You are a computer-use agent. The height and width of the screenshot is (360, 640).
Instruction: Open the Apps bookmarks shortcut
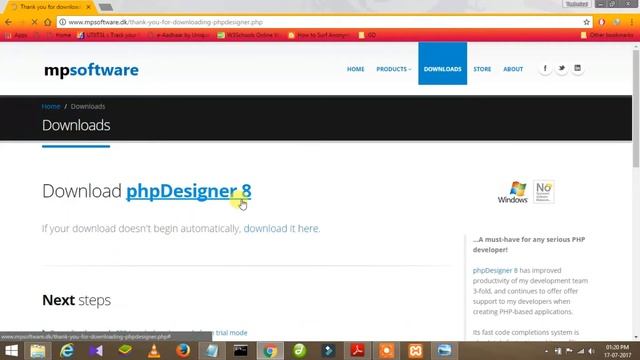[x=16, y=35]
